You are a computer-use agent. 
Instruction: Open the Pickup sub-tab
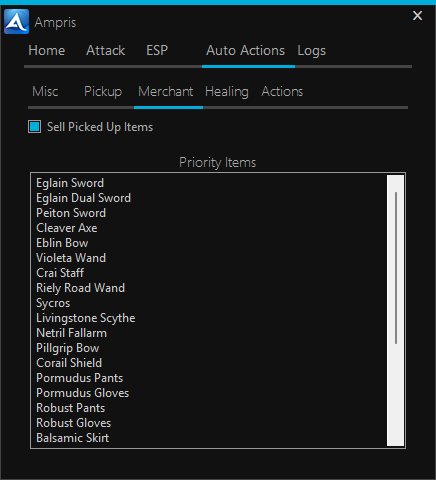[x=103, y=91]
